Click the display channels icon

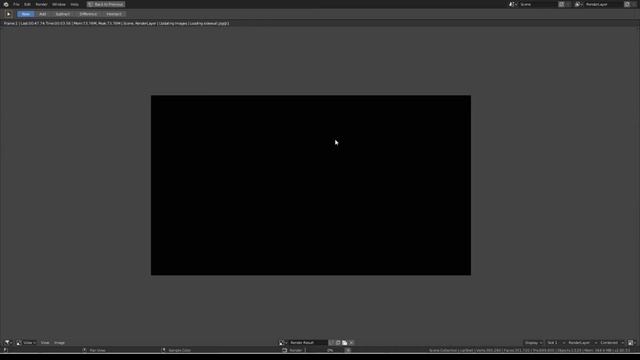click(x=631, y=343)
